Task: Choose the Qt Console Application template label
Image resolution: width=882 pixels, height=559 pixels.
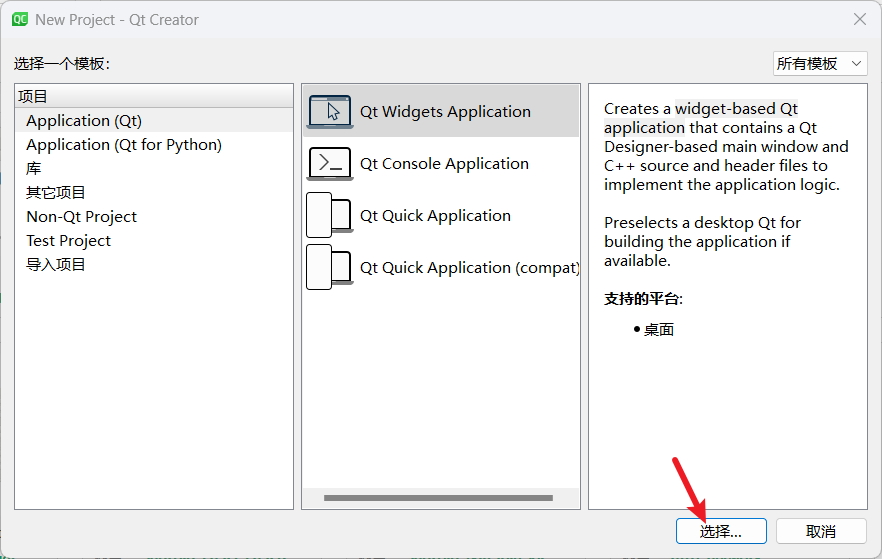Action: pos(444,164)
